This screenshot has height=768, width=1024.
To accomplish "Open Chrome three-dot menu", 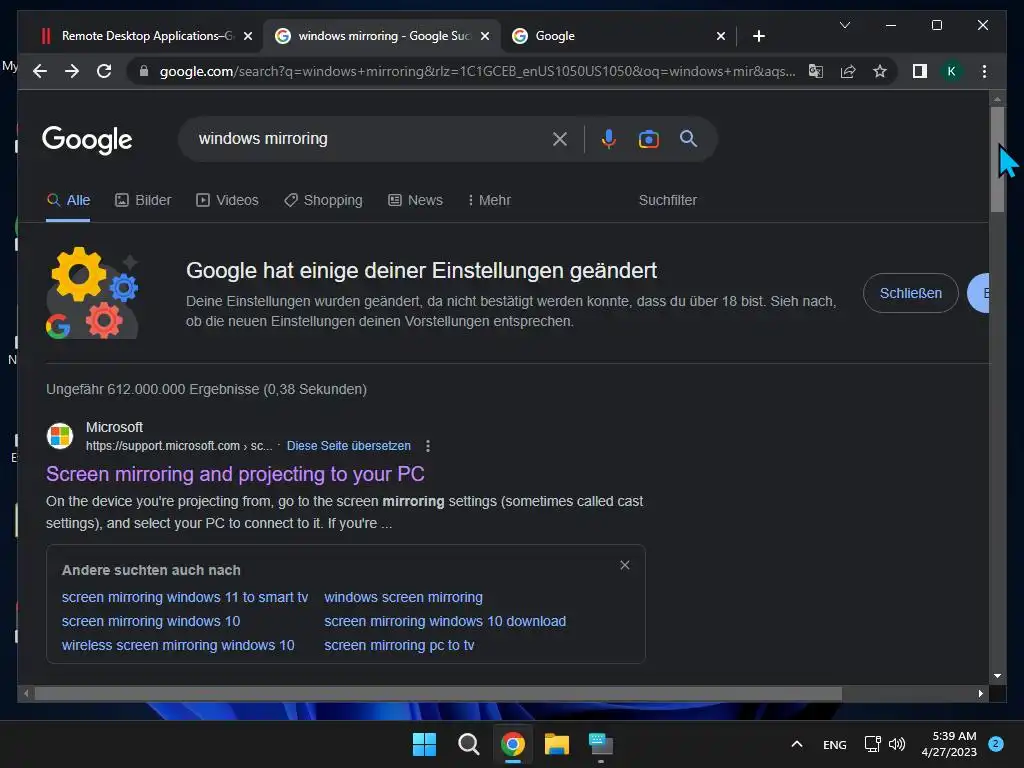I will 984,71.
